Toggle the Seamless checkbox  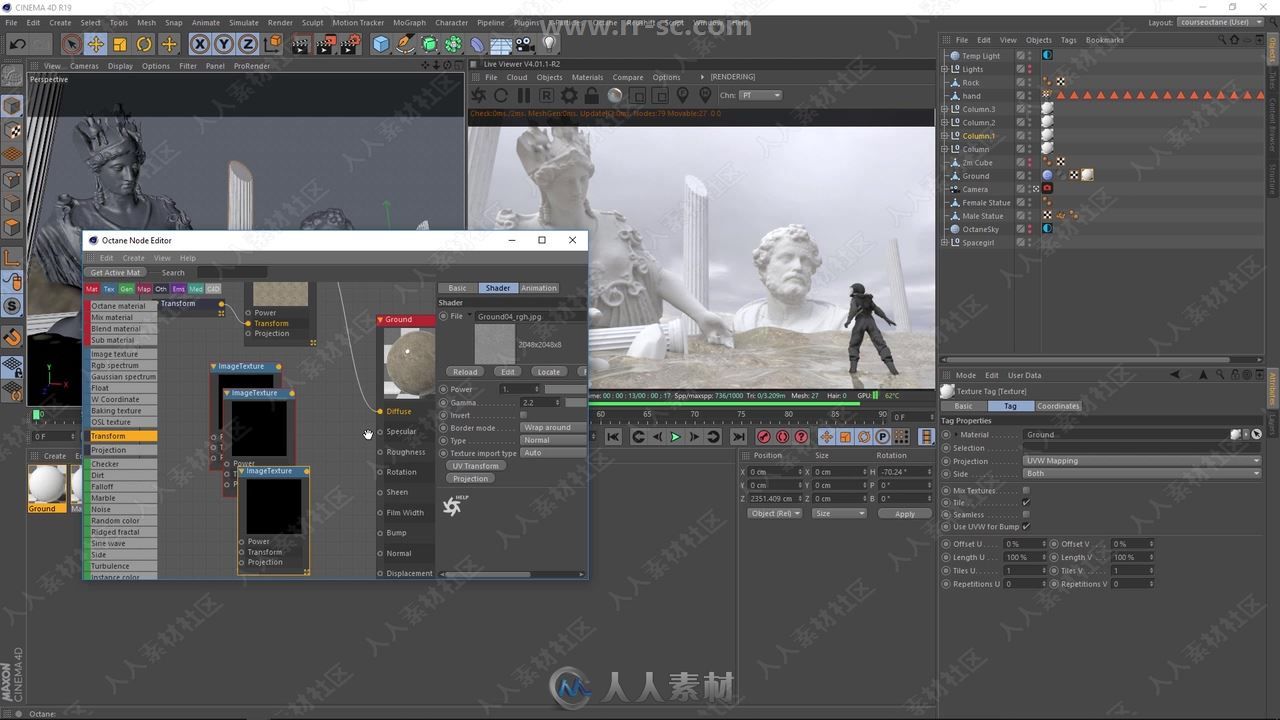1026,514
